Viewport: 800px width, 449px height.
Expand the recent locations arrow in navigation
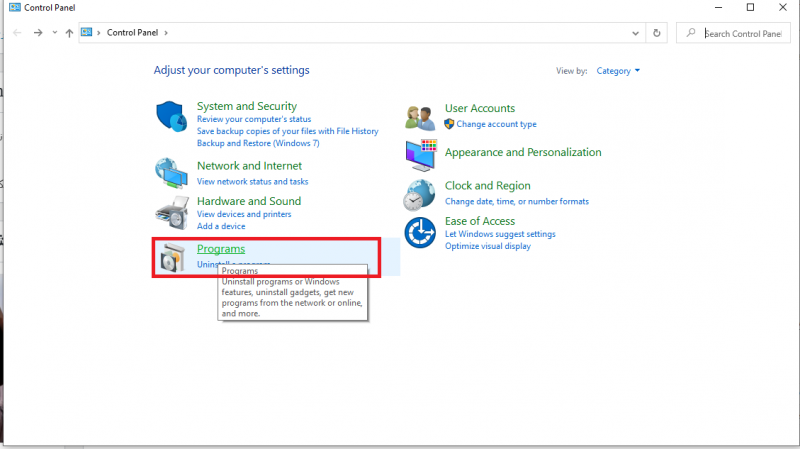click(x=54, y=33)
